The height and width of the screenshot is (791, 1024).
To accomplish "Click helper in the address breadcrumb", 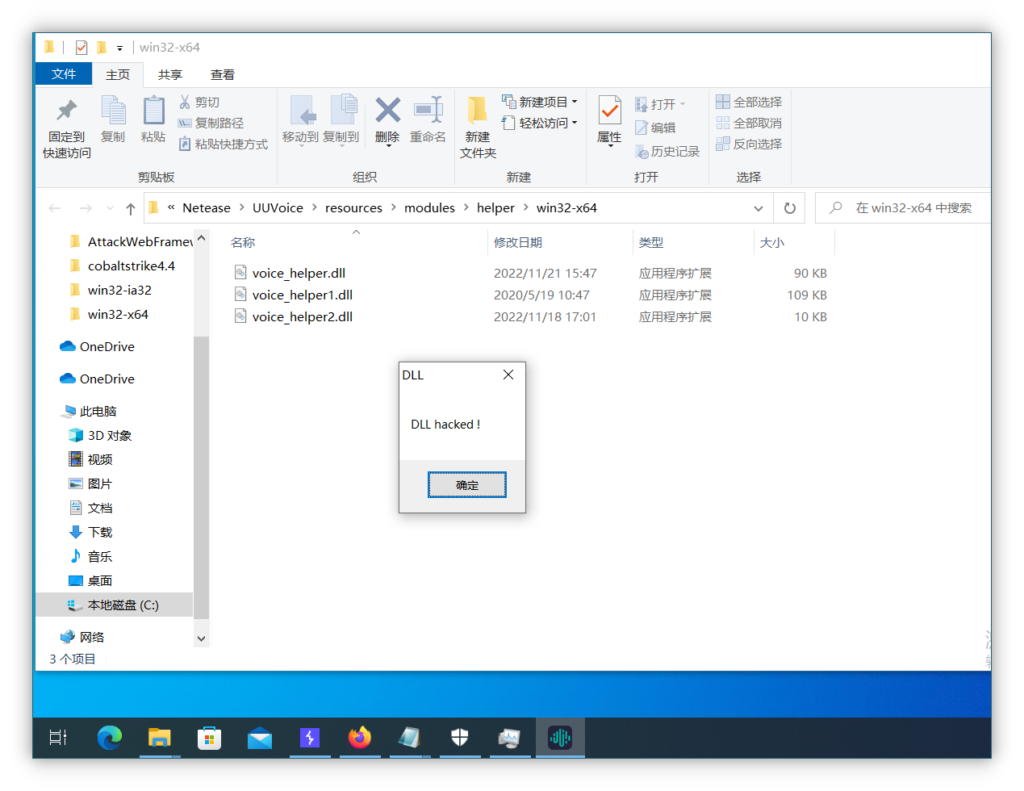I will click(495, 208).
